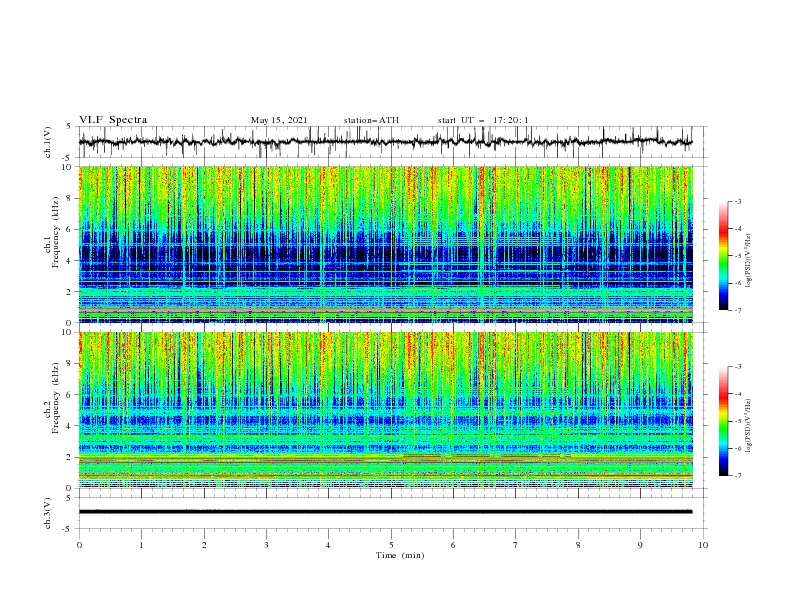Click the ch.2 color bar log(PSD) label

tap(749, 426)
